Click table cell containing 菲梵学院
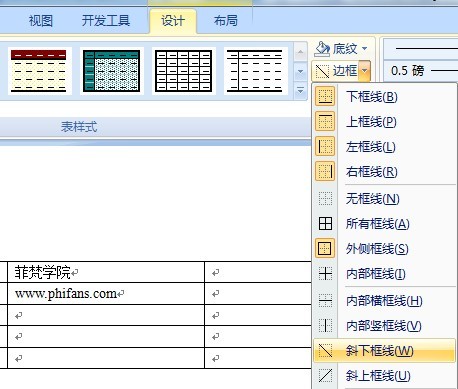The width and height of the screenshot is (458, 389). point(106,272)
